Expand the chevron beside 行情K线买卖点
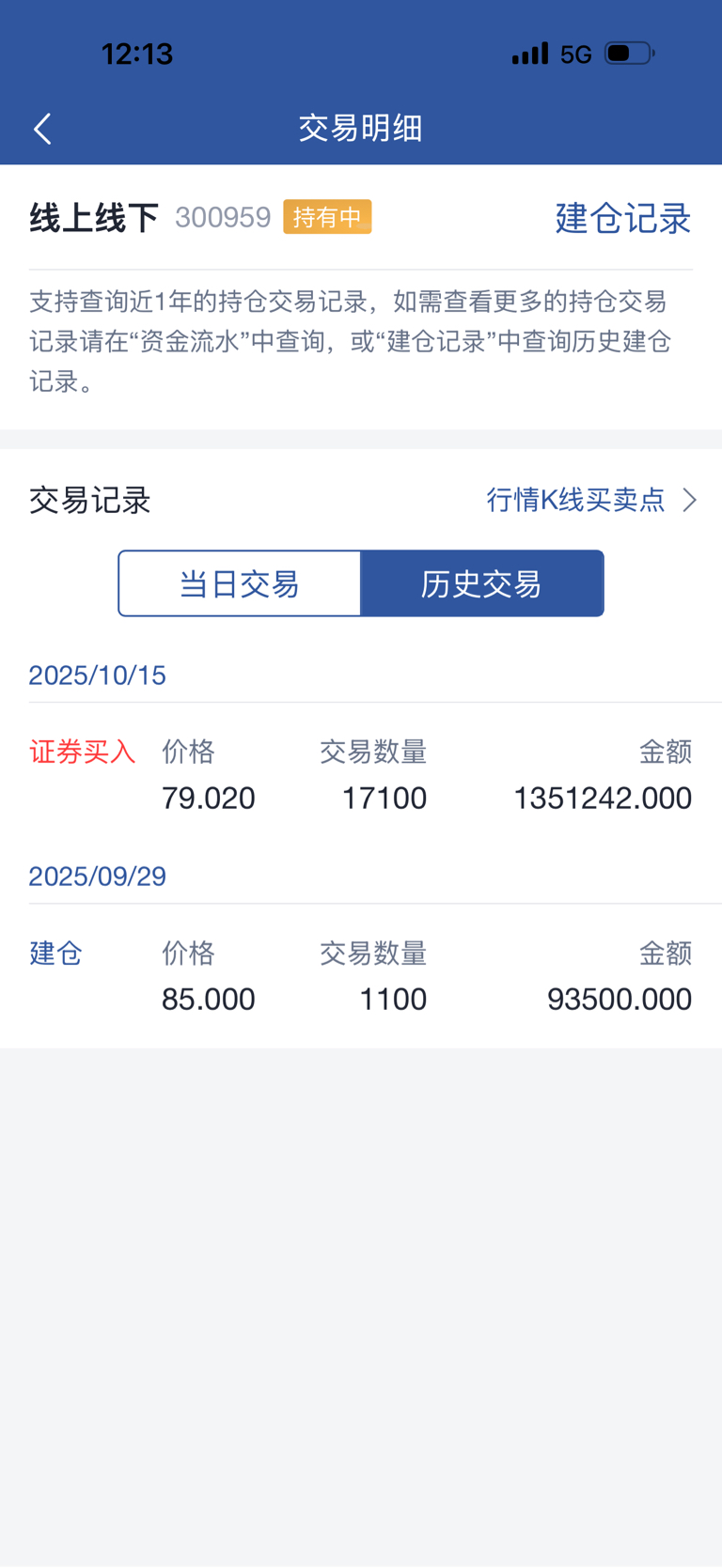 coord(690,500)
